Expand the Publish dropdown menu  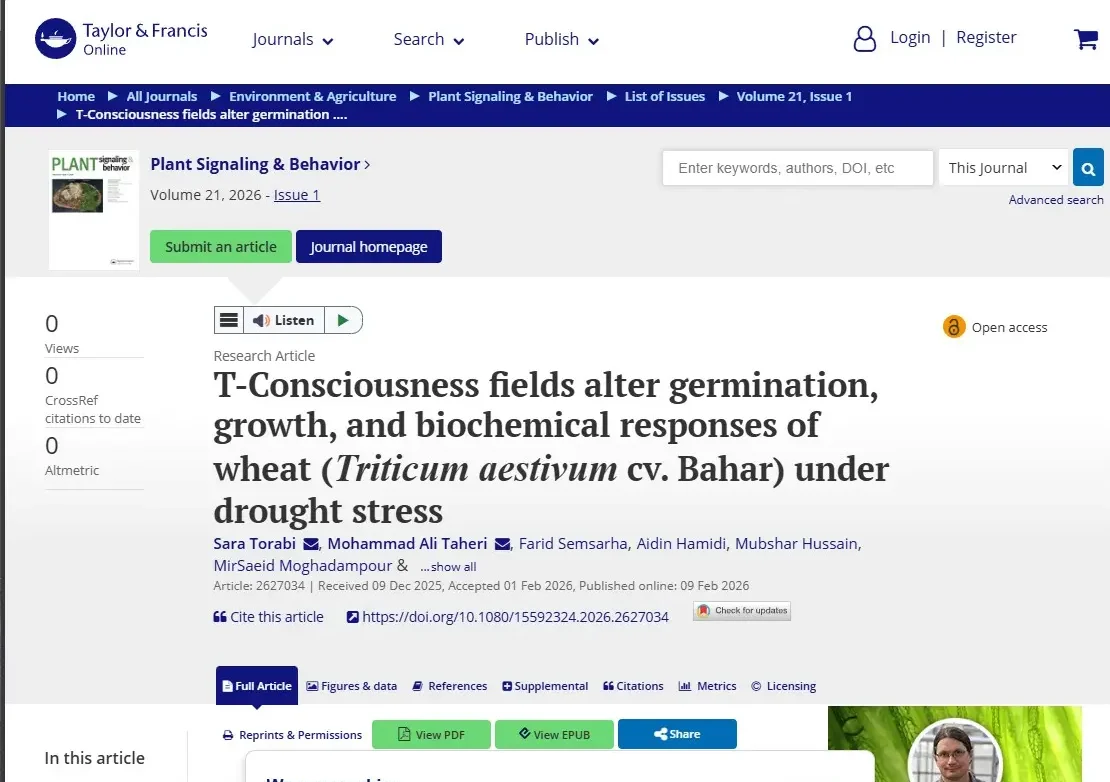[x=561, y=40]
